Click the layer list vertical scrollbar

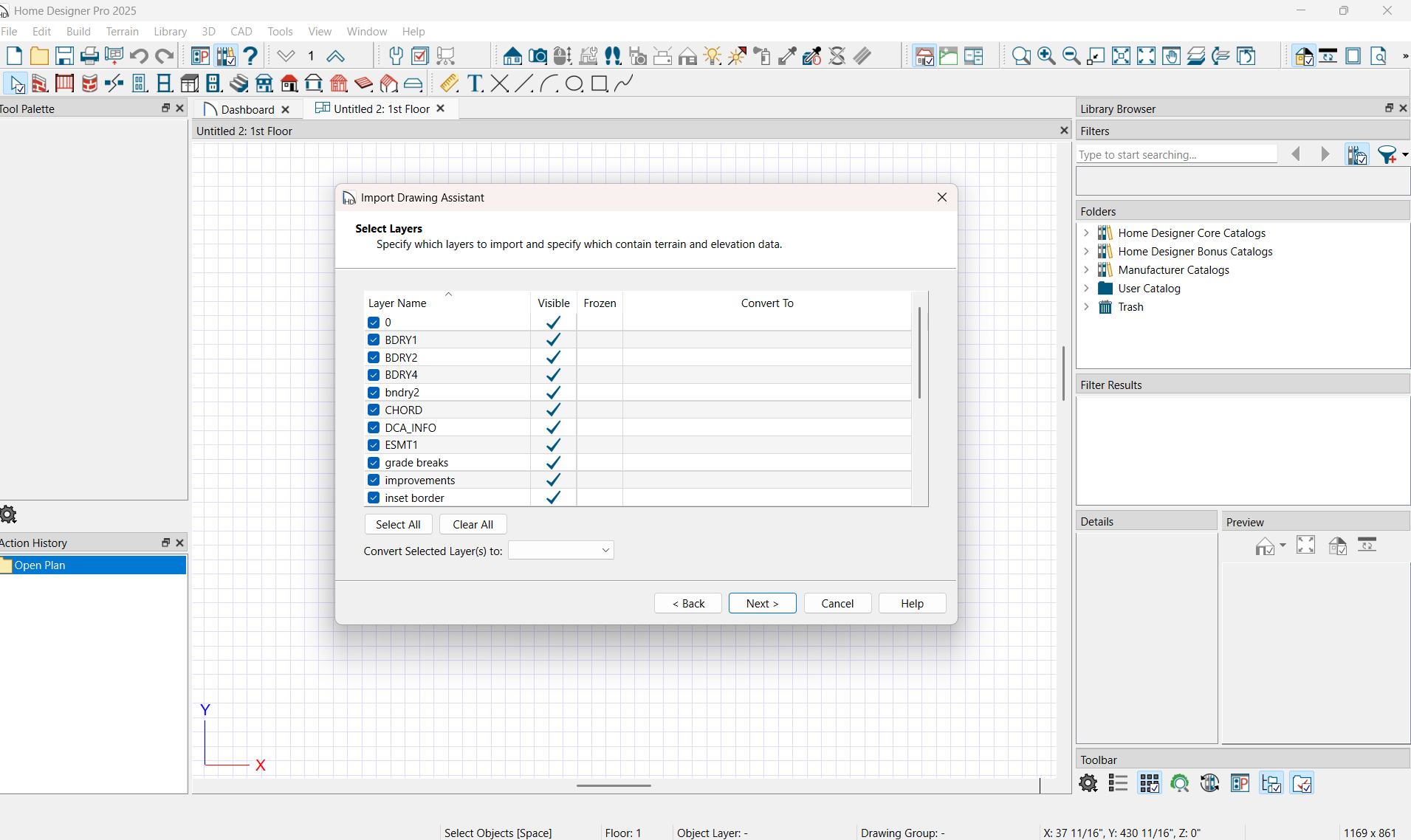pyautogui.click(x=919, y=354)
